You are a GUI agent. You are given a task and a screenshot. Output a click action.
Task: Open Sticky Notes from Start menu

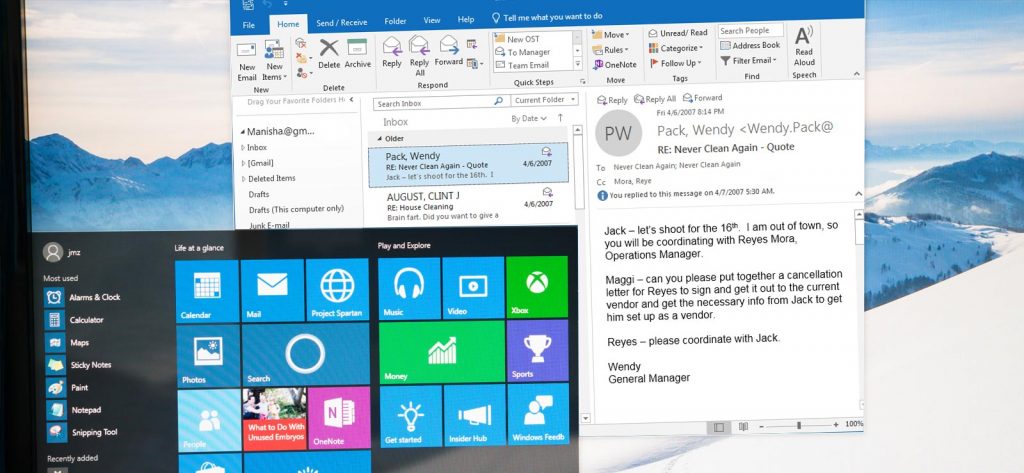[78, 365]
